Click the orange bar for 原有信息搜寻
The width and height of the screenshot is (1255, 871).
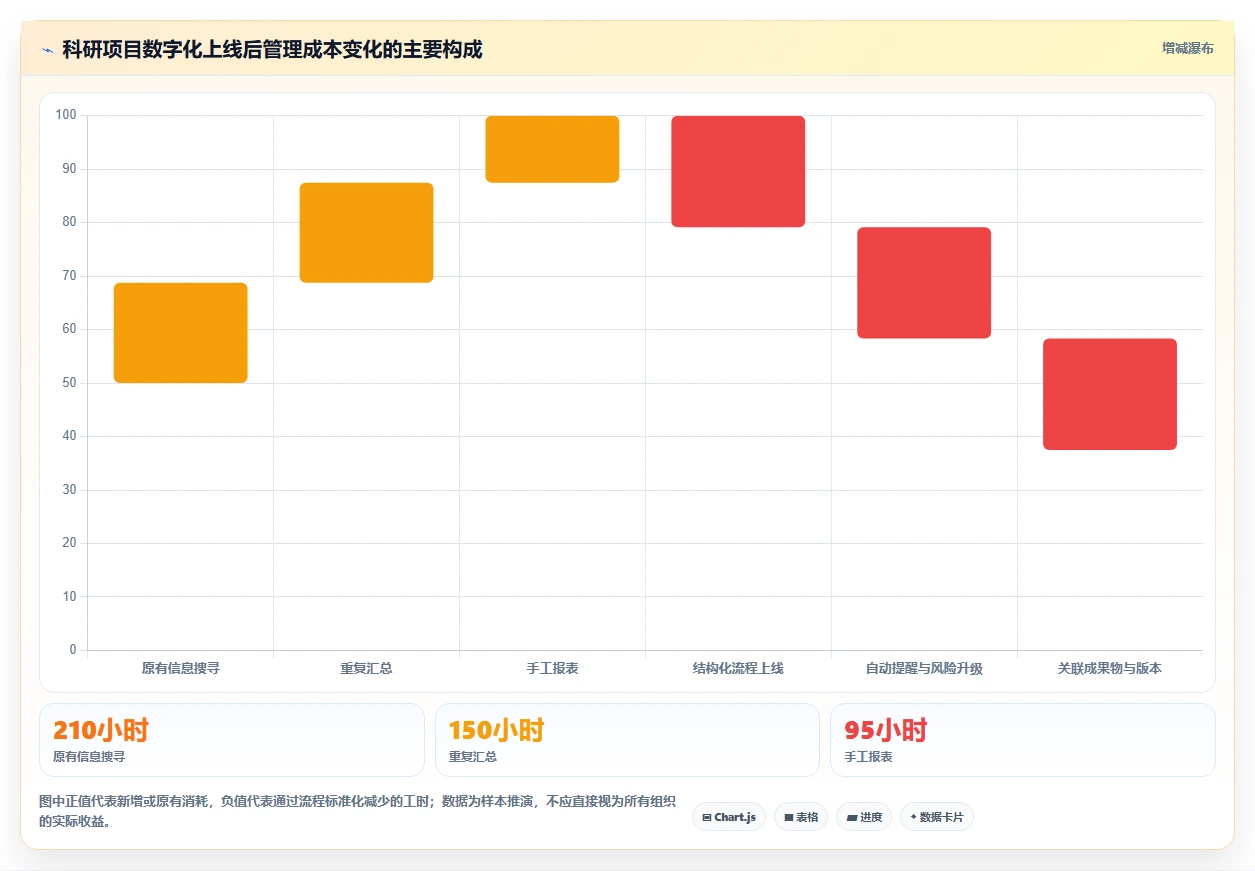pyautogui.click(x=181, y=333)
